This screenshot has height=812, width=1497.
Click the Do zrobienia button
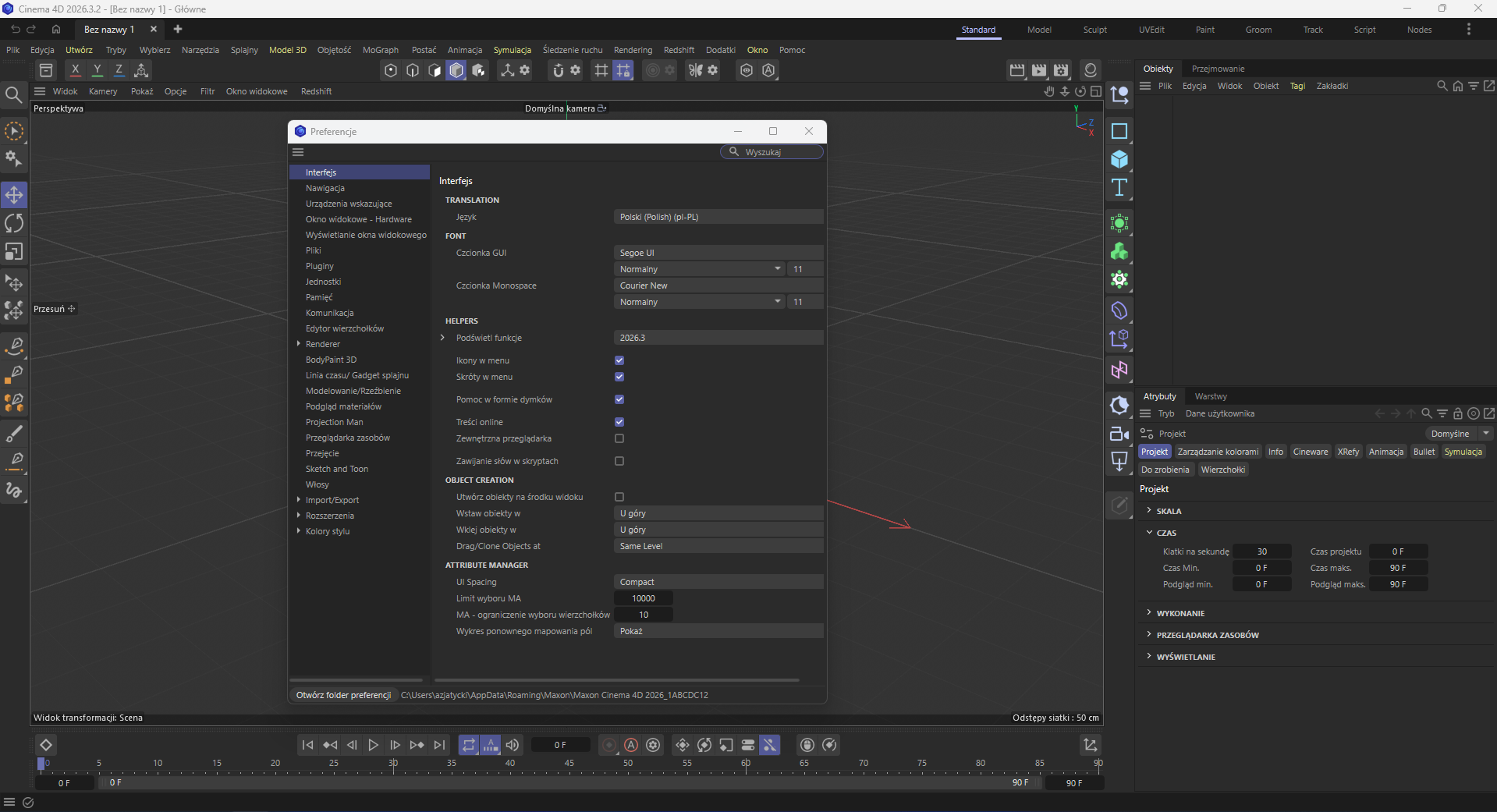pos(1165,470)
